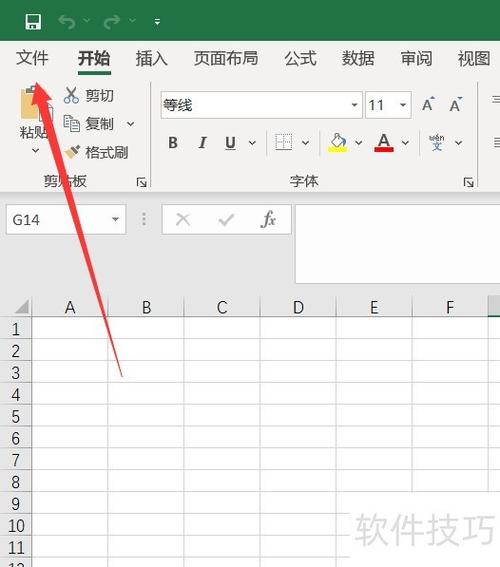The width and height of the screenshot is (500, 567).
Task: Decrease font size with smaller A icon
Action: pyautogui.click(x=456, y=105)
